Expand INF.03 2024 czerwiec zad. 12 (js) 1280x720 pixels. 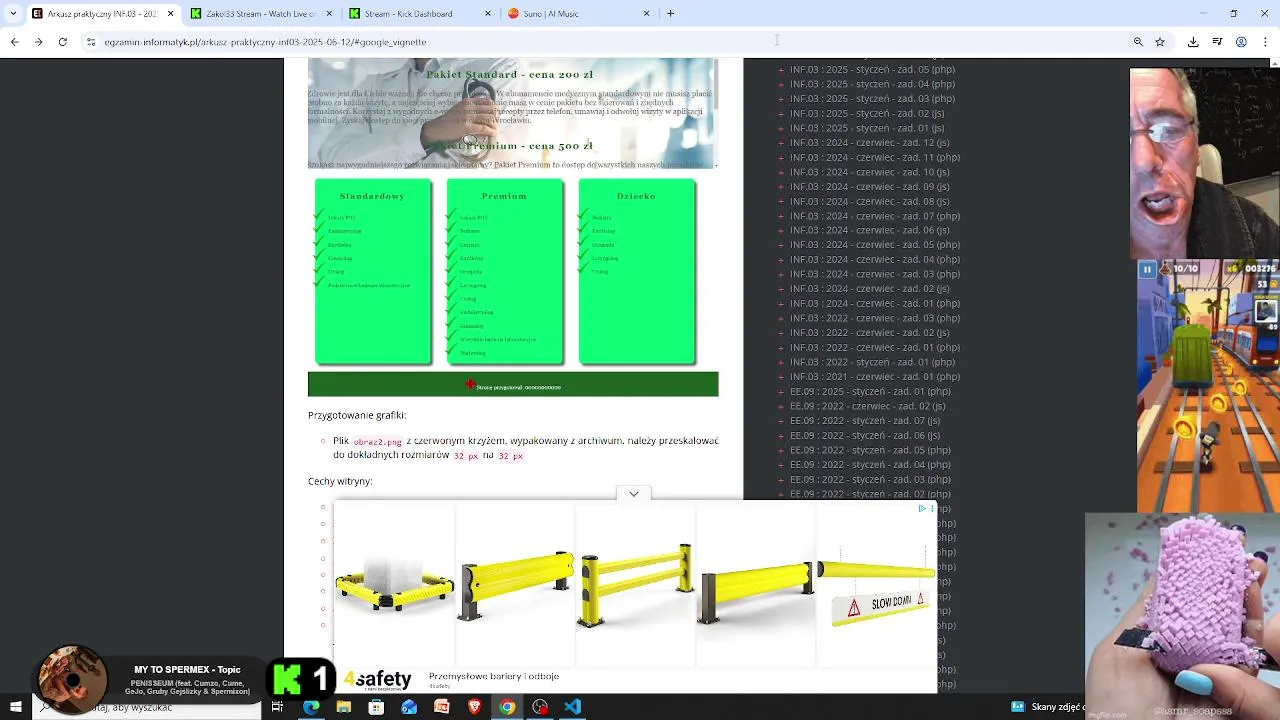coord(780,143)
